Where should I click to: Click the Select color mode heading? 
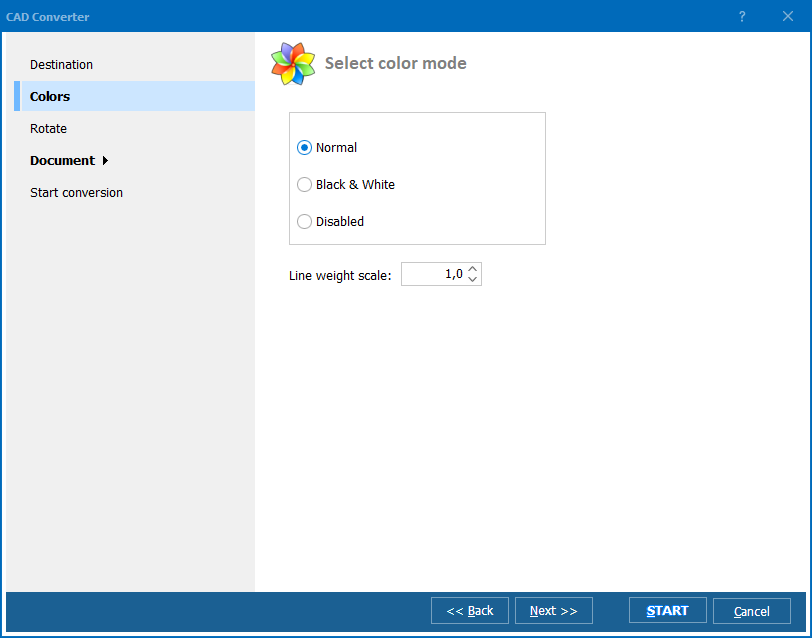point(395,63)
